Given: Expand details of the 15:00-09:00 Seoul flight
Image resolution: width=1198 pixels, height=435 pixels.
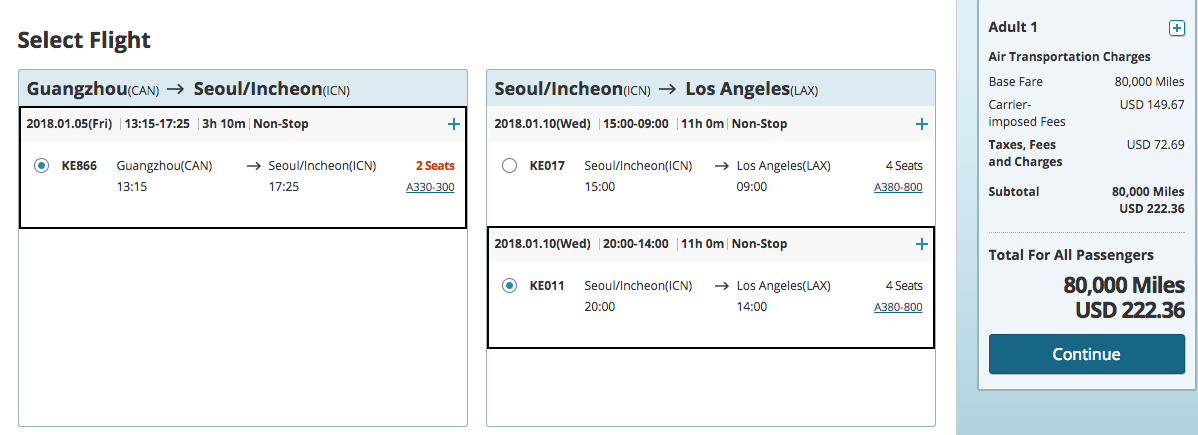Looking at the screenshot, I should [922, 124].
